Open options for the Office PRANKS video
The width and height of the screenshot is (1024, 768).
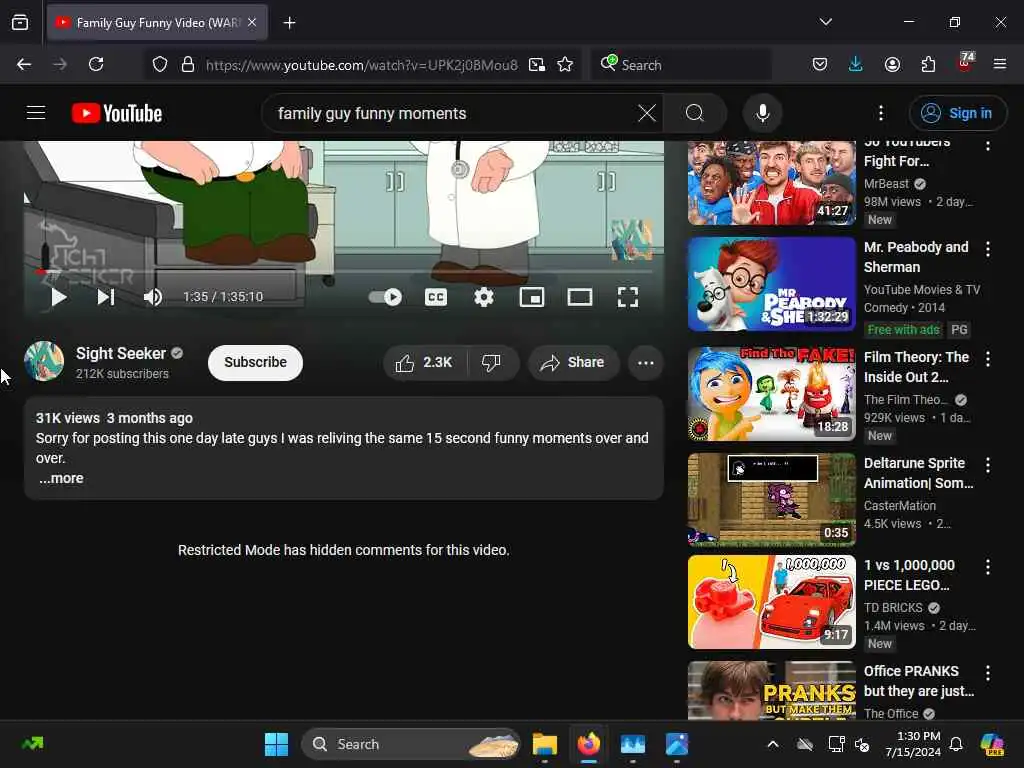pos(987,673)
